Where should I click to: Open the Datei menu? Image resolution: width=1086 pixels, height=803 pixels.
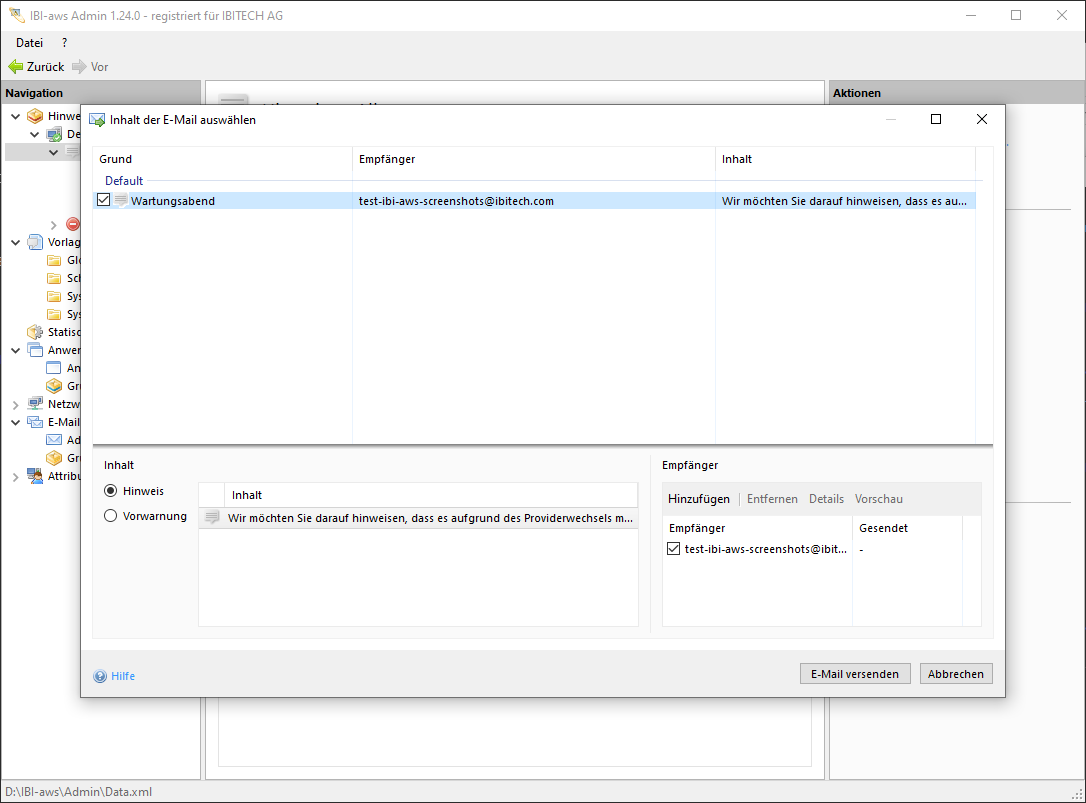coord(30,42)
